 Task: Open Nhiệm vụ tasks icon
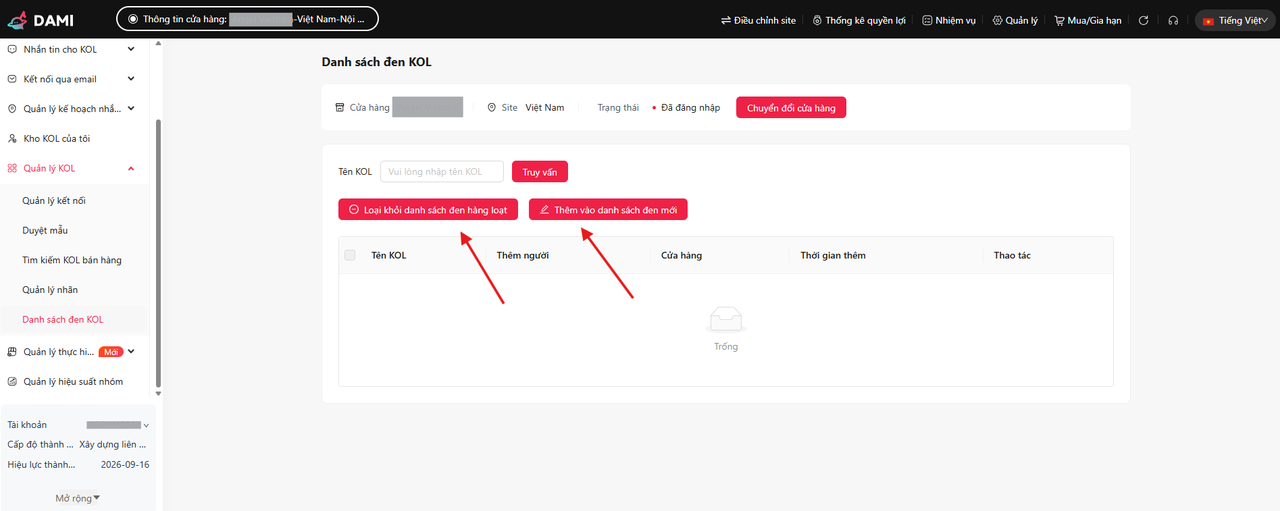(948, 20)
